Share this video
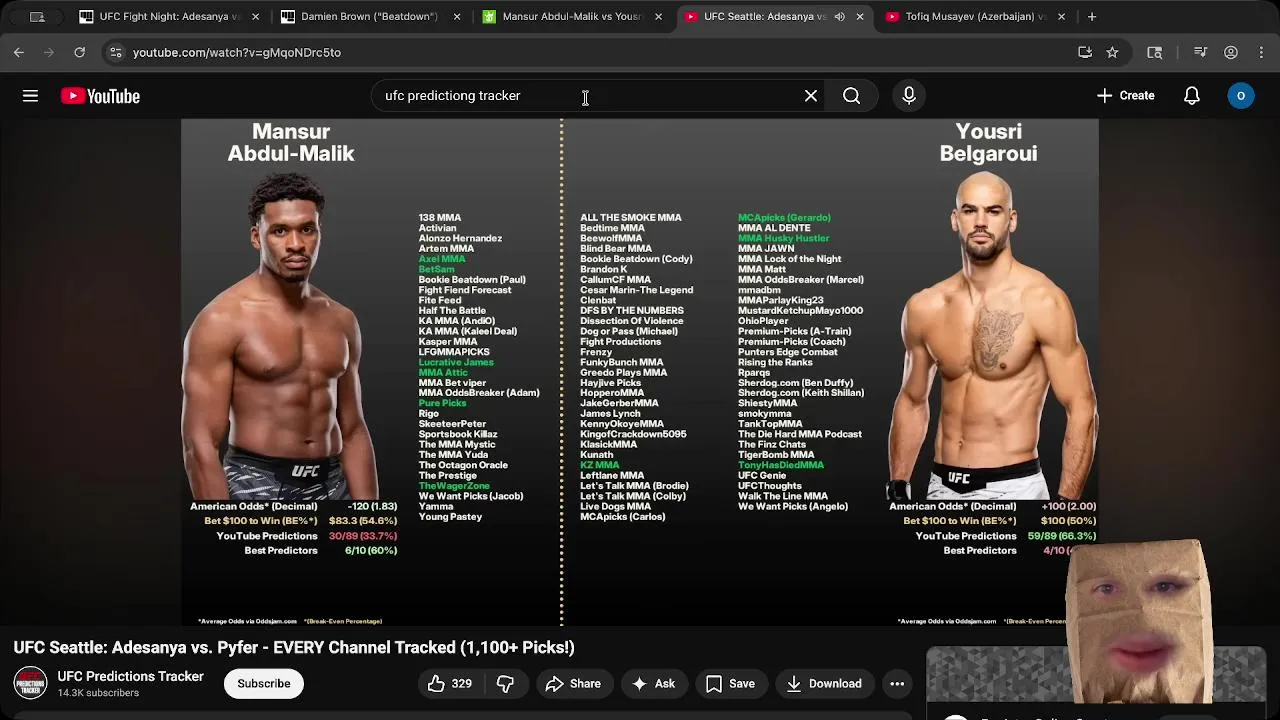 tap(574, 684)
